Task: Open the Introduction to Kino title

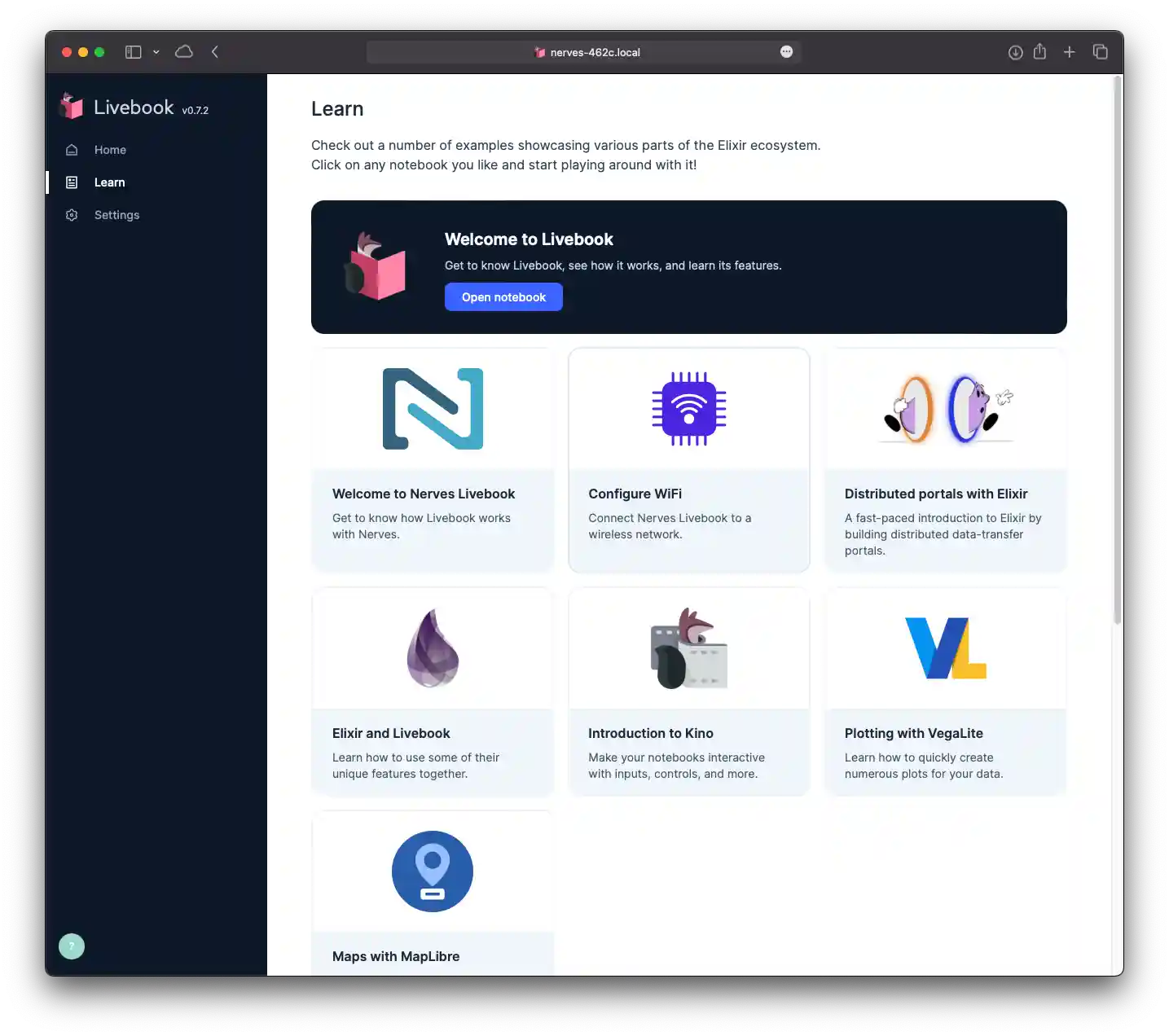Action: click(x=651, y=733)
